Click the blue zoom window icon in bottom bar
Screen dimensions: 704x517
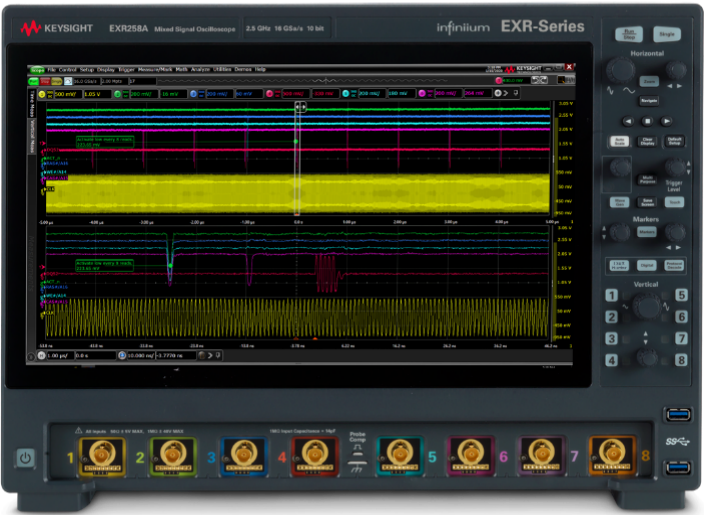(x=122, y=355)
